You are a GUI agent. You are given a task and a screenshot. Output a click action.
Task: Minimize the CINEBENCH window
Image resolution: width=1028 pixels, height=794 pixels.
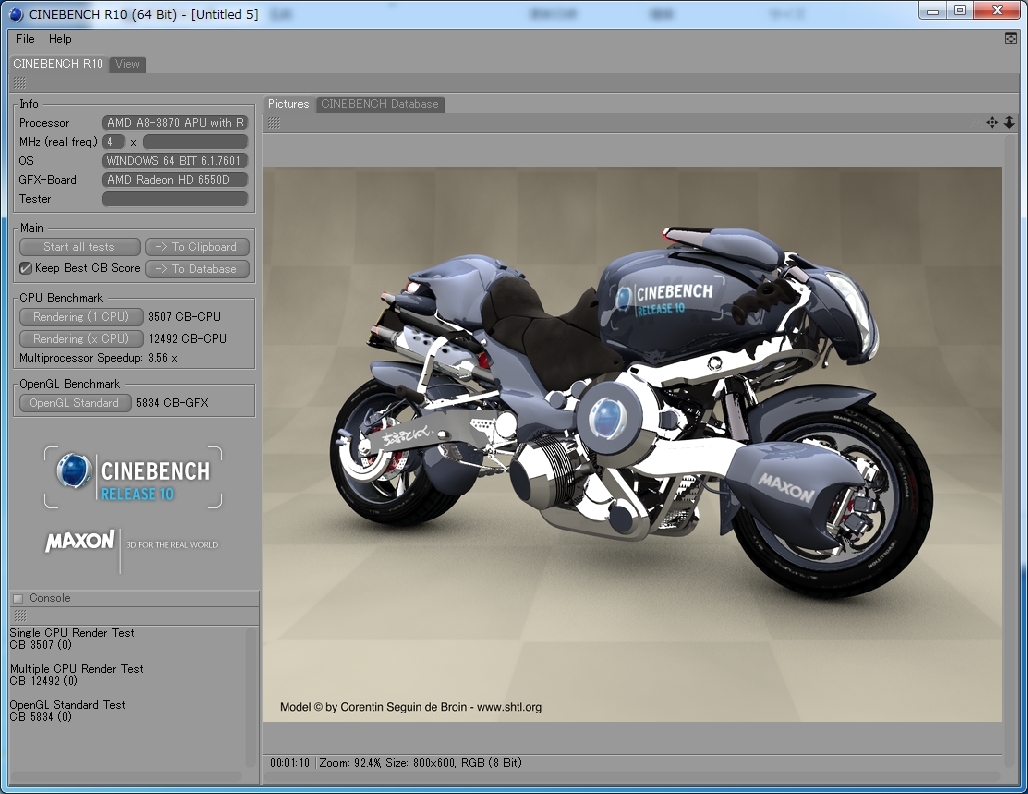point(933,10)
